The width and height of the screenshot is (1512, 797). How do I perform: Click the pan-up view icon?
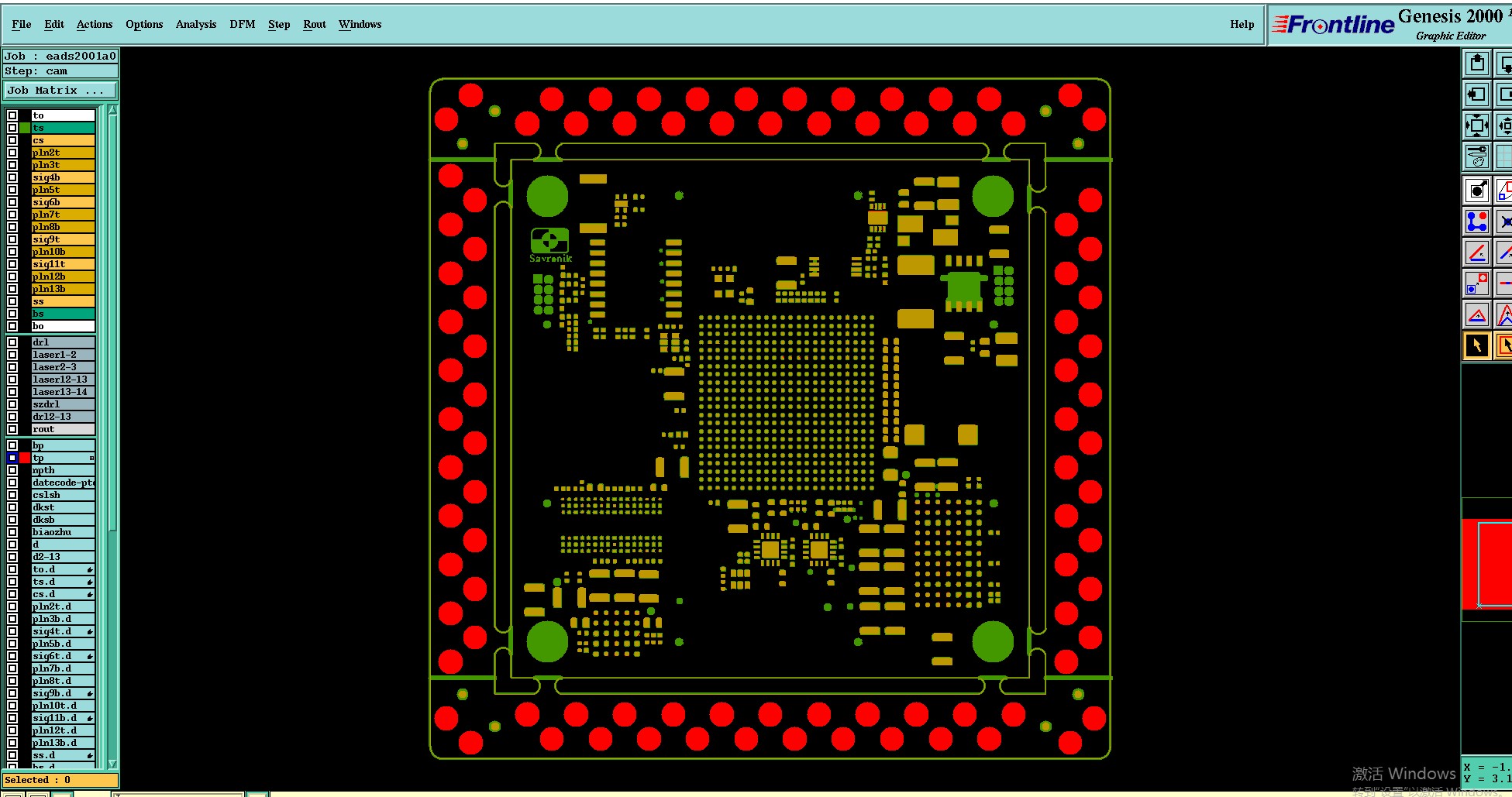(x=1477, y=64)
